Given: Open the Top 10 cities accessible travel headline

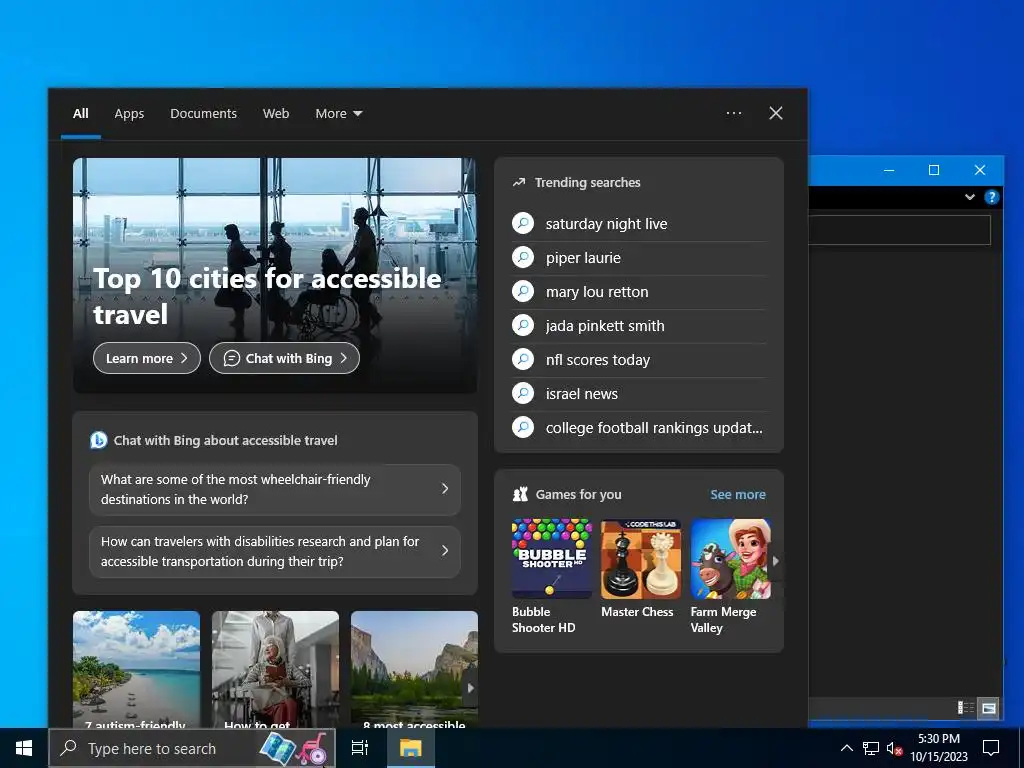Looking at the screenshot, I should pos(267,296).
